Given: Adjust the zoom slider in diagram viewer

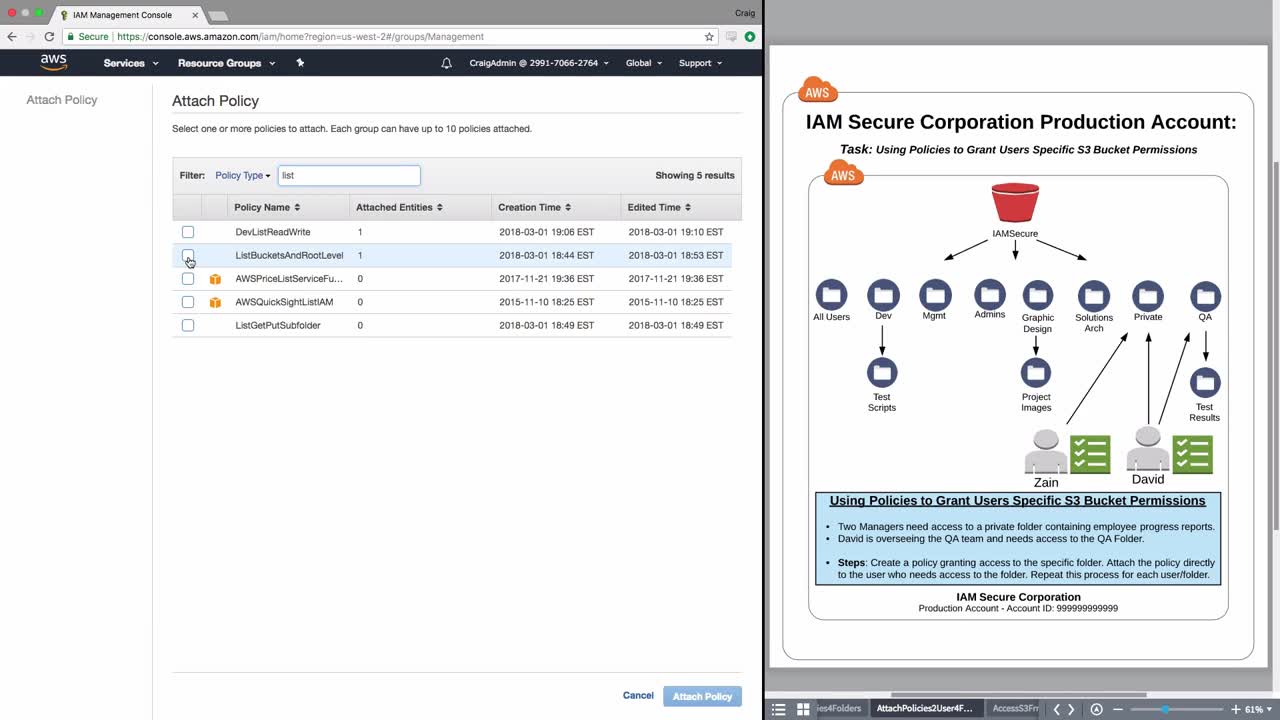Looking at the screenshot, I should point(1165,709).
